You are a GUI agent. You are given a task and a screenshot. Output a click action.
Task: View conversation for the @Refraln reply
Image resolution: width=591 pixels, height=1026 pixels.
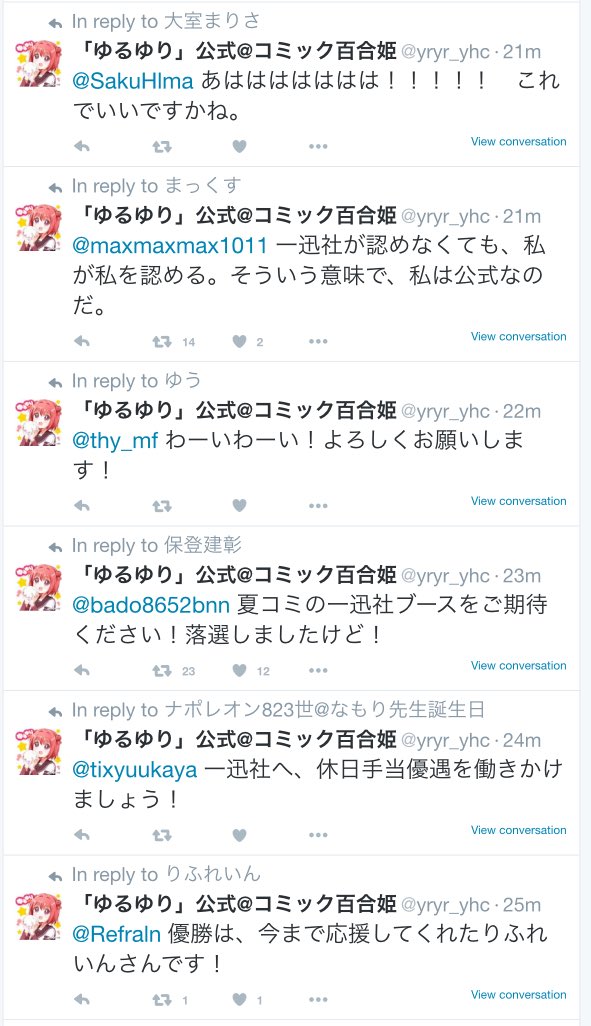point(518,995)
